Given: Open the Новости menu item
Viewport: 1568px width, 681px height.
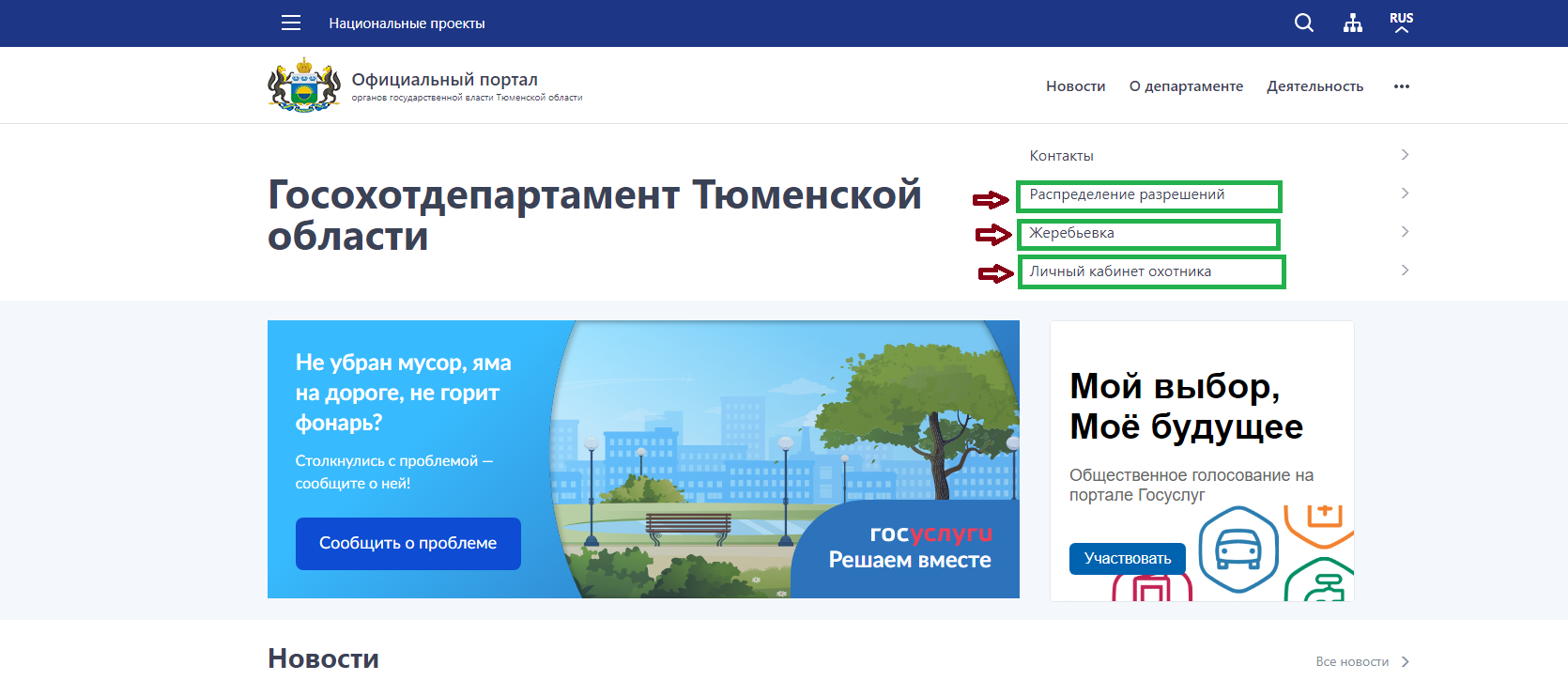Looking at the screenshot, I should (x=1076, y=86).
